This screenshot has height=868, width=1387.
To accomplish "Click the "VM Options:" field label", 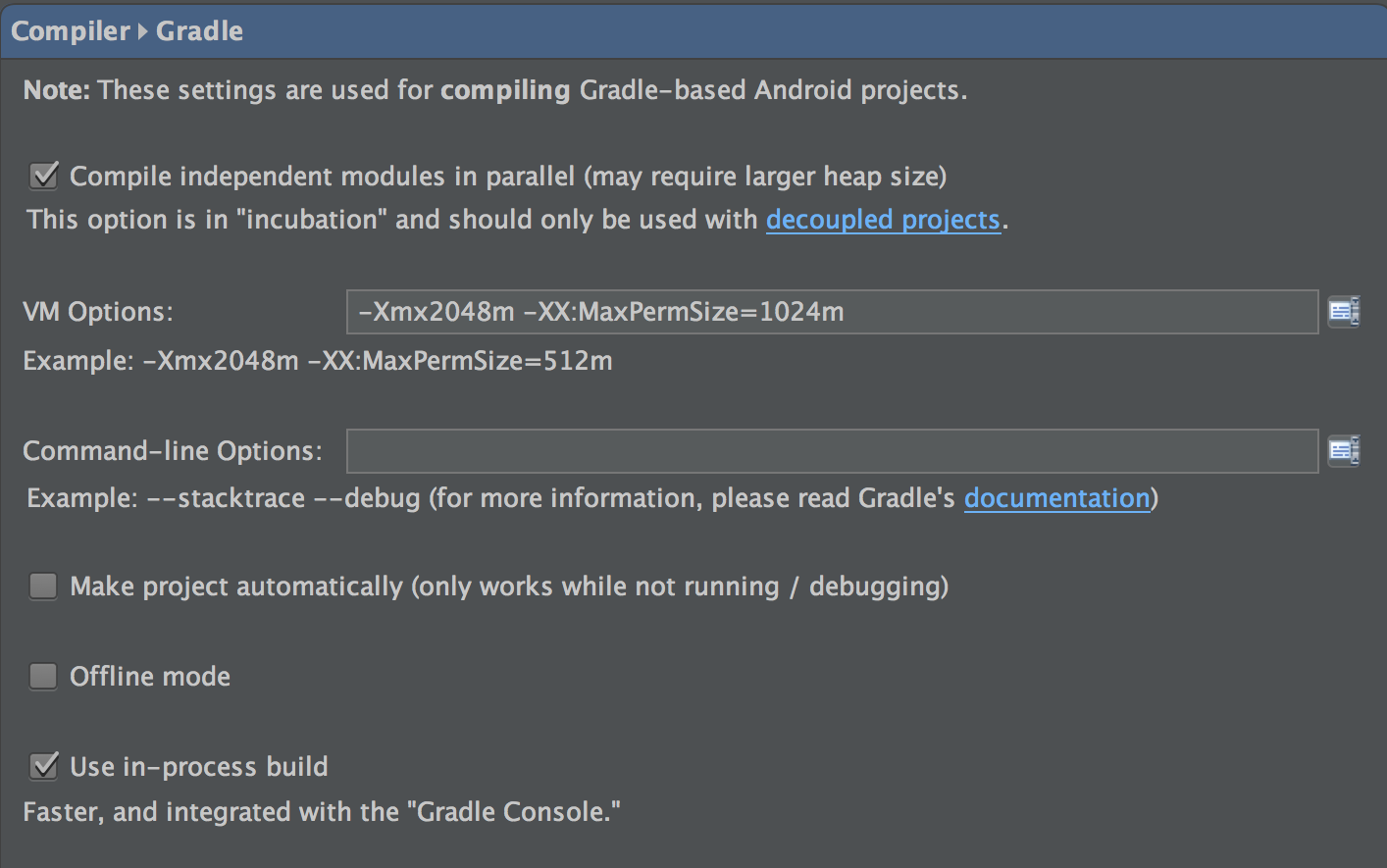I will 98,312.
